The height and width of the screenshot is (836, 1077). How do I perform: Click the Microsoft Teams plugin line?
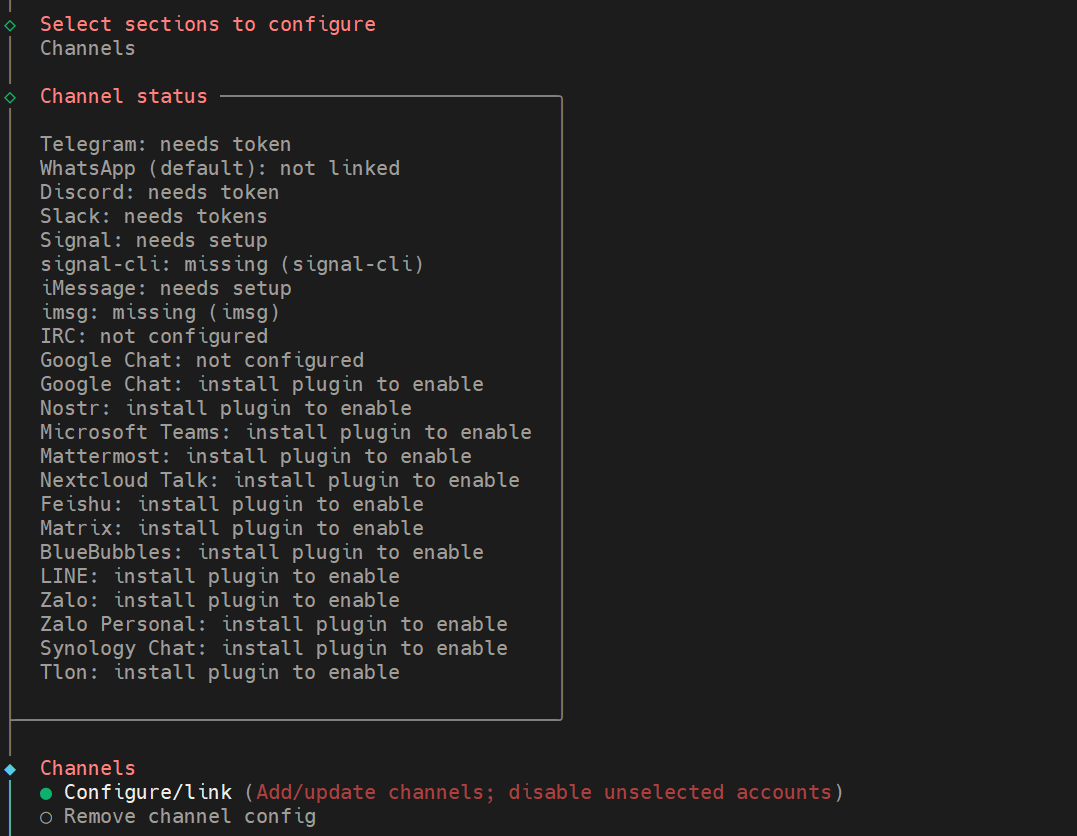coord(285,432)
